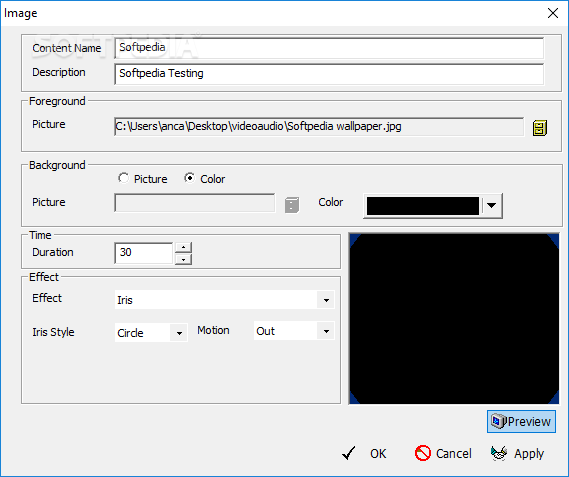Apply the image settings
Viewport: 569px width, 477px height.
coord(517,453)
